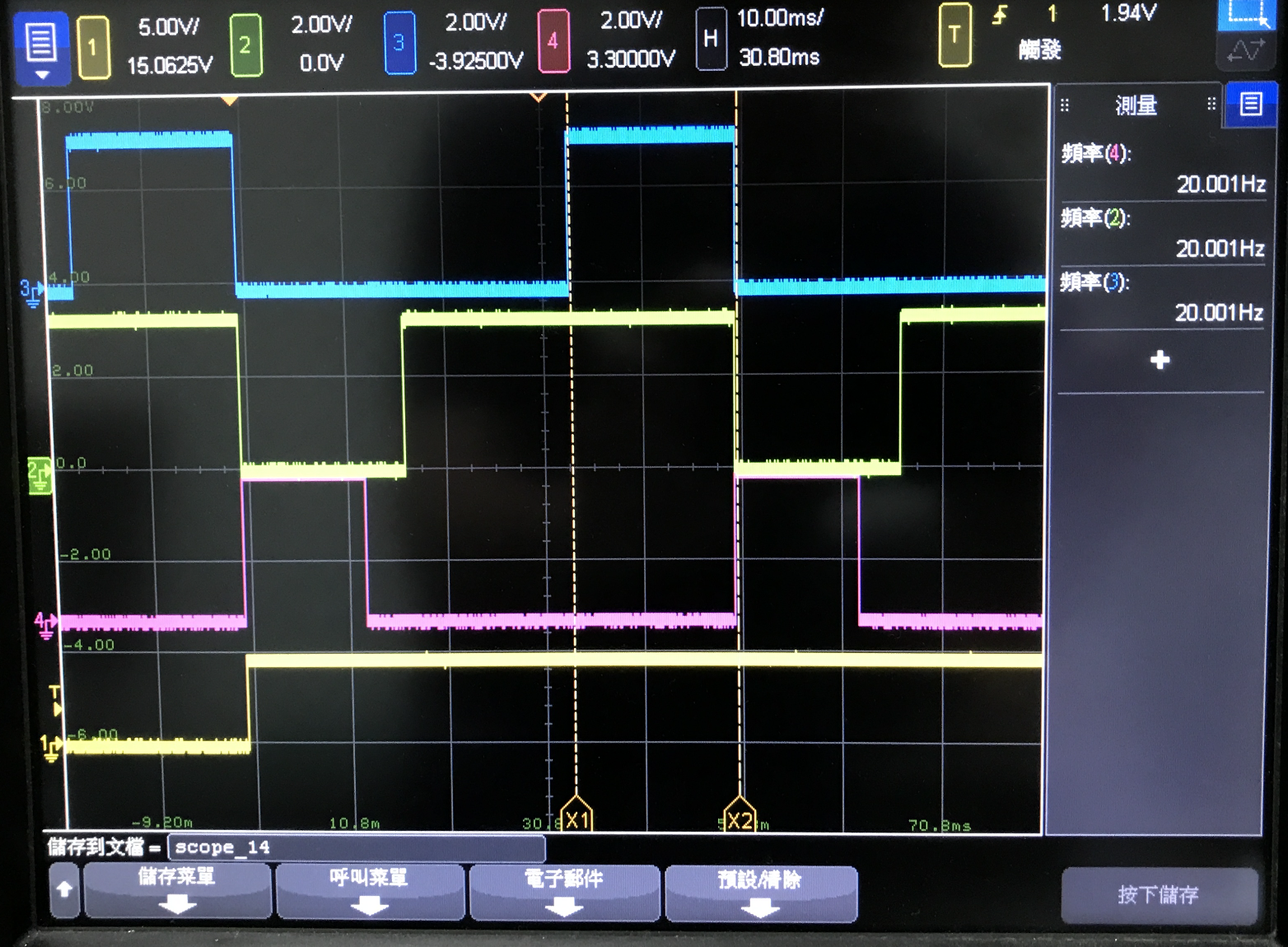The width and height of the screenshot is (1288, 947).
Task: Open horizontal timebase H settings
Action: tap(710, 39)
